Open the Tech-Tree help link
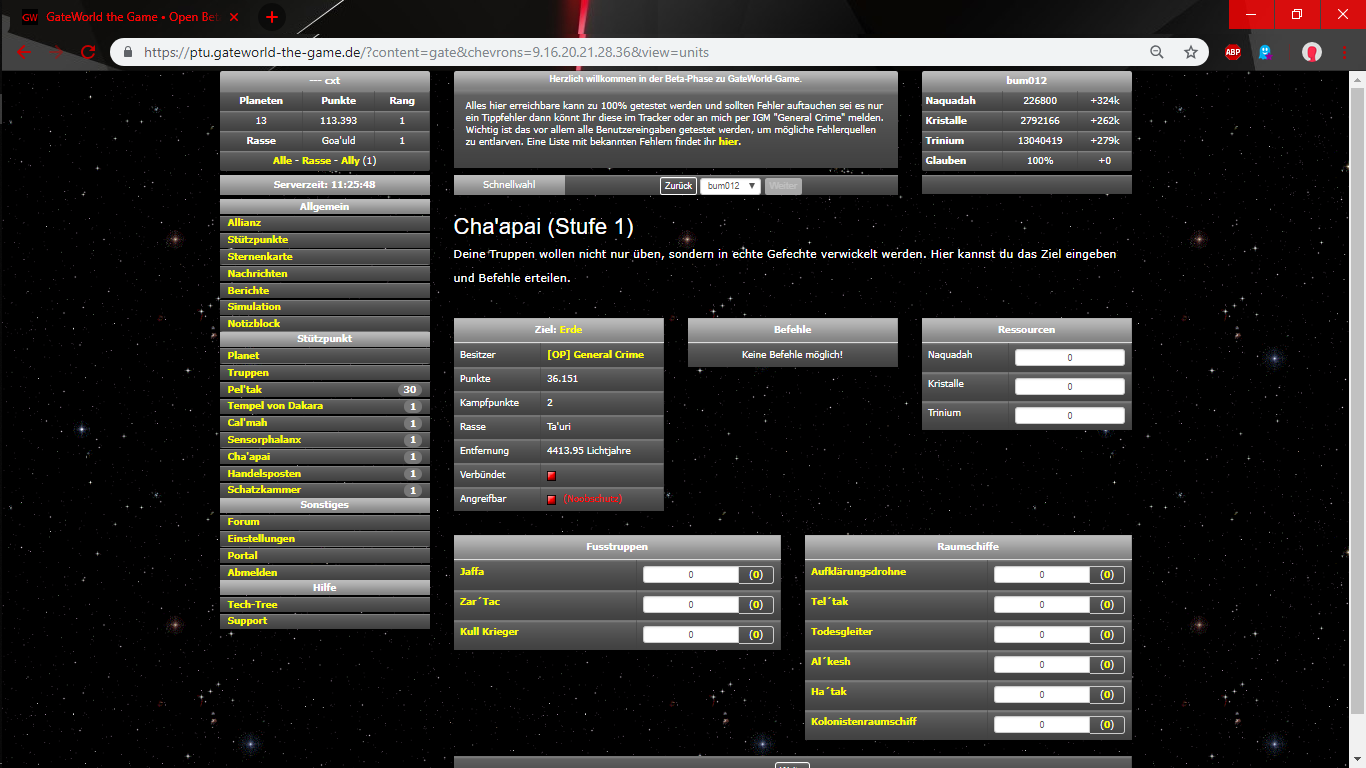 coord(252,605)
